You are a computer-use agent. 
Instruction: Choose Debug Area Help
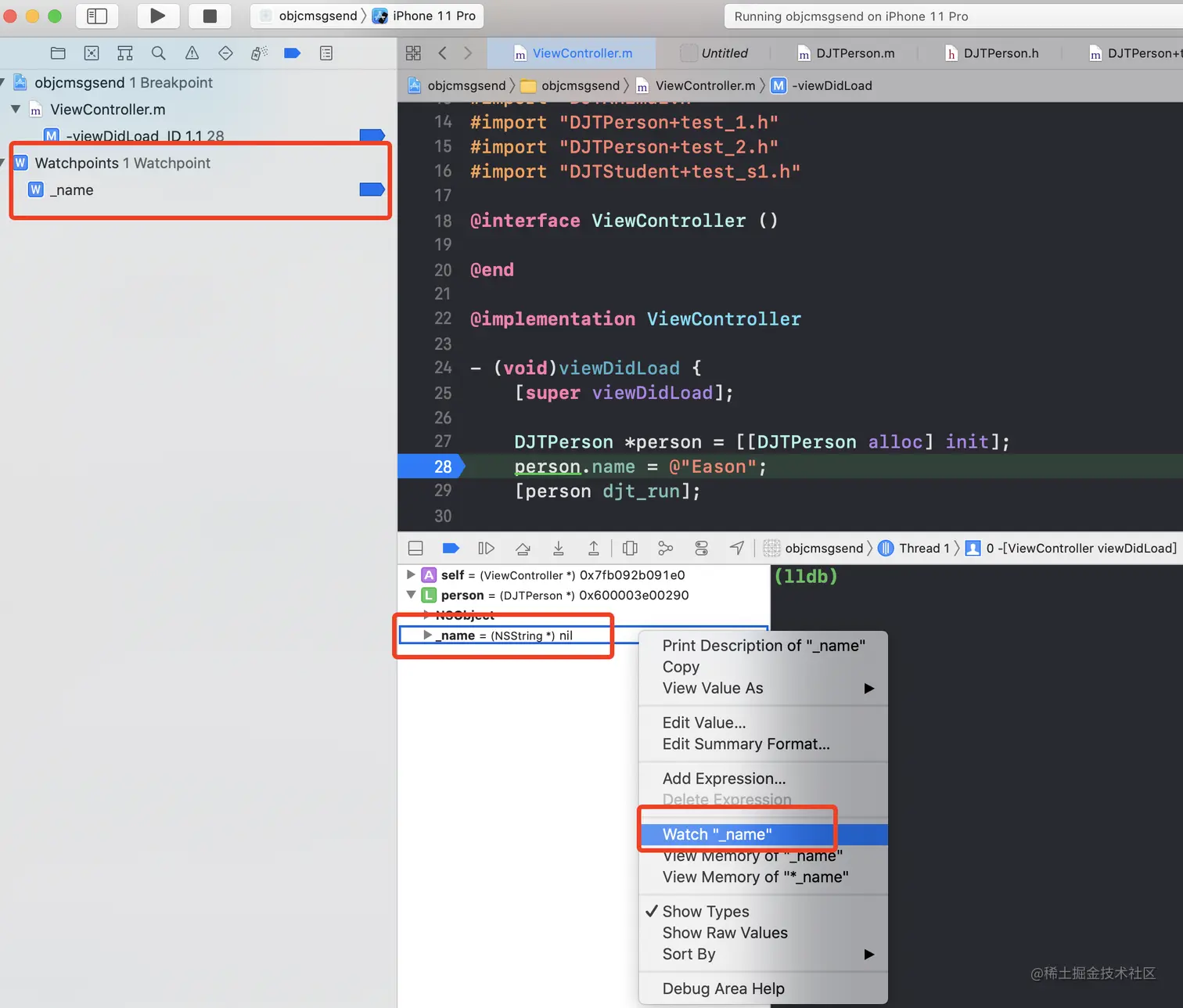tap(764, 988)
